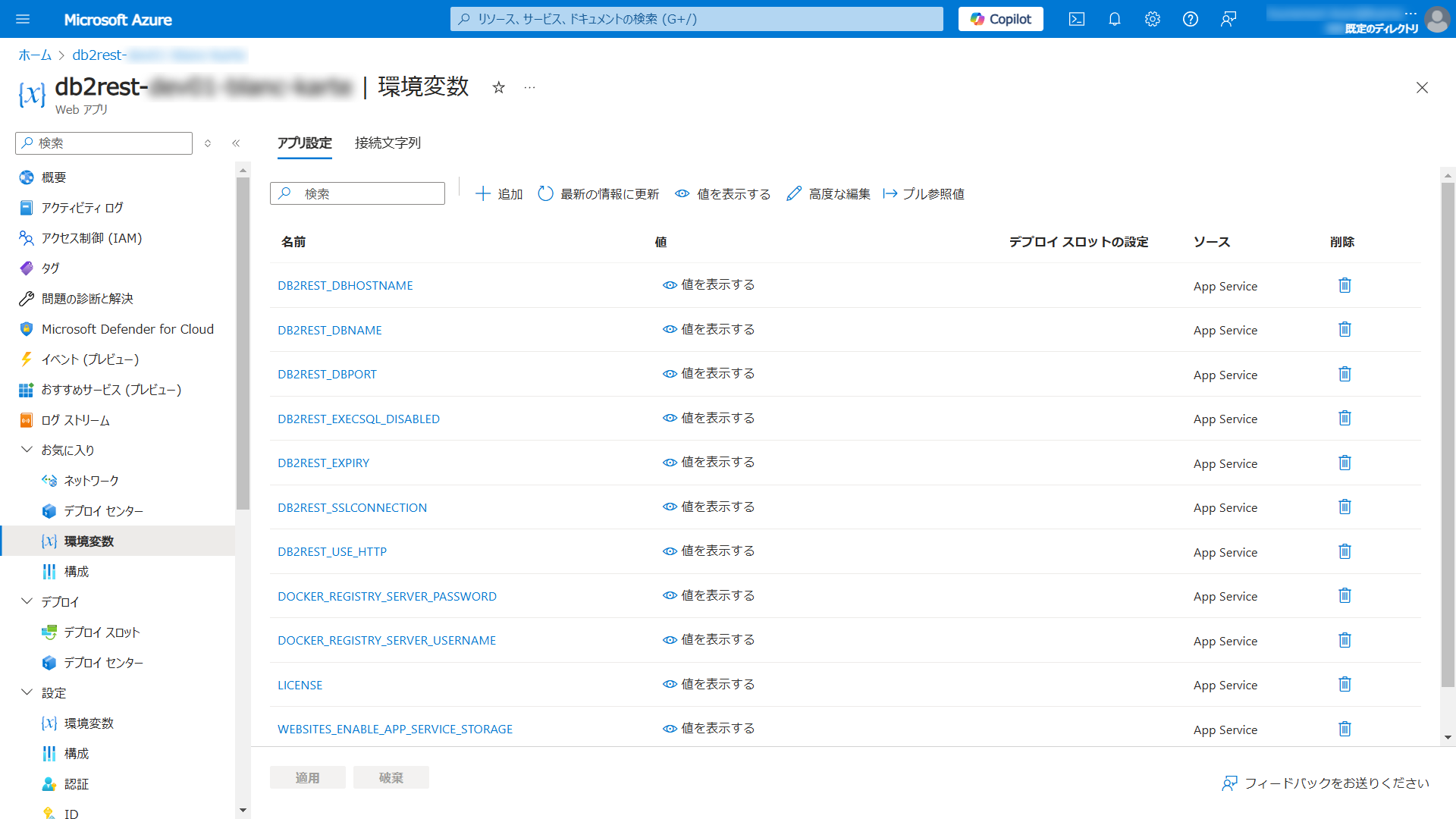Delete the DB2REST_DBPORT setting with trash icon
Screen dimensions: 1456x819
(x=1345, y=374)
